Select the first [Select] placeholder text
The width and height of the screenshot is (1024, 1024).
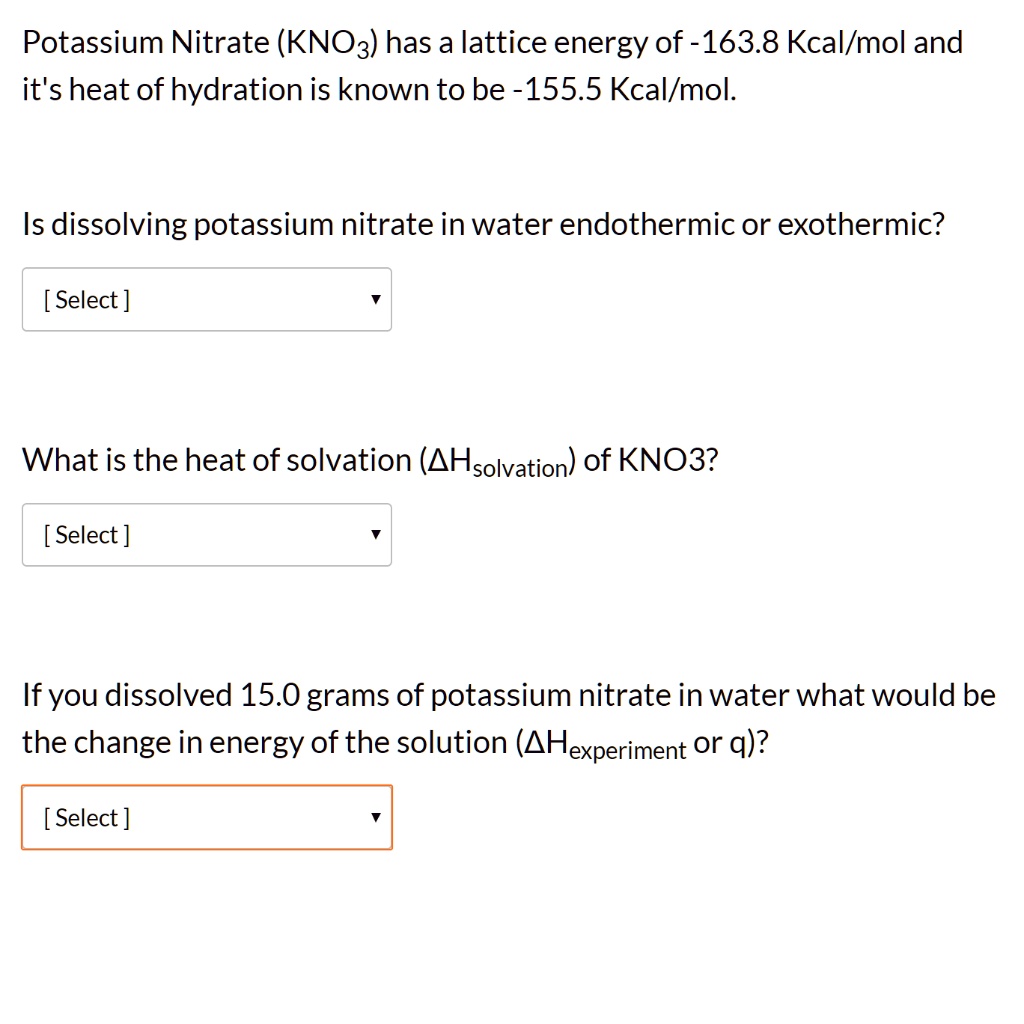pos(85,299)
